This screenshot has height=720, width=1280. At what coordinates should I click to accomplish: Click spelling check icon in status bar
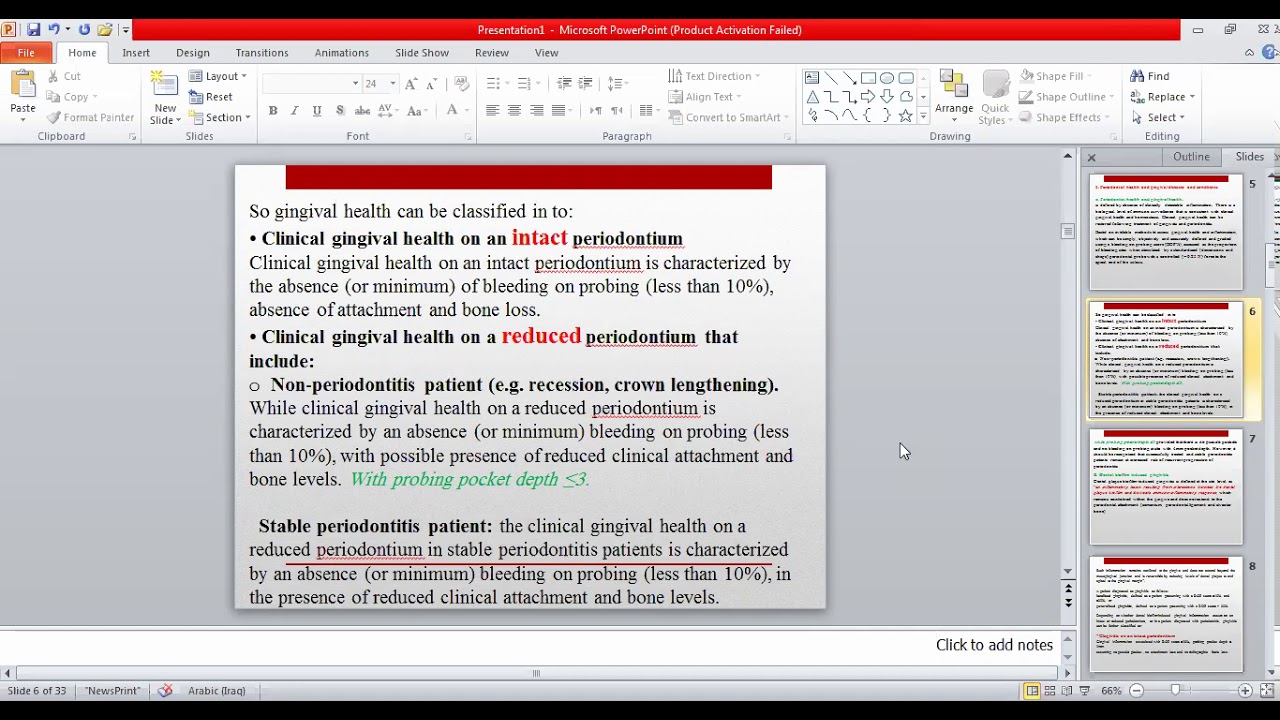point(165,691)
